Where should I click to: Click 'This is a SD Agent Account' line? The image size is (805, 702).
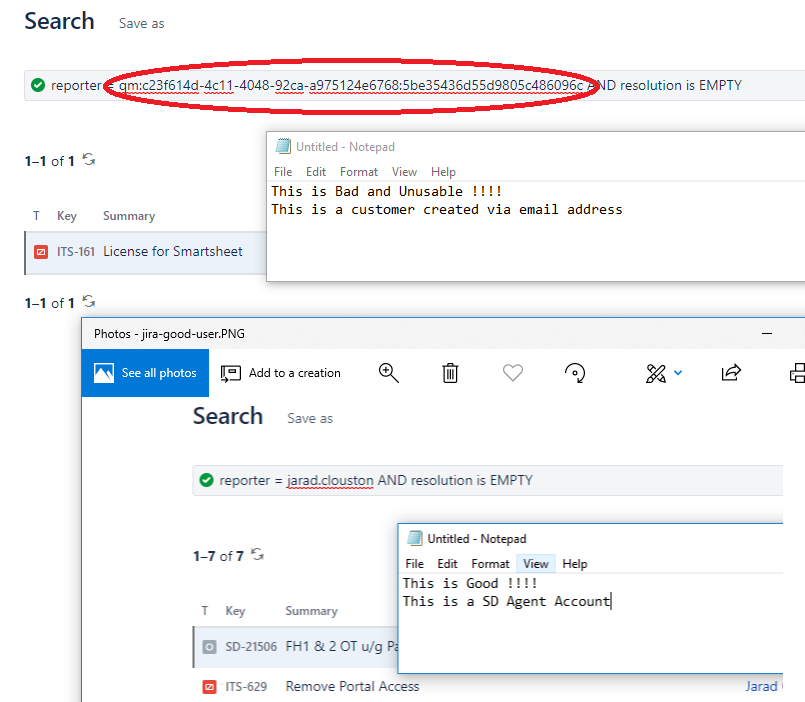[x=507, y=601]
